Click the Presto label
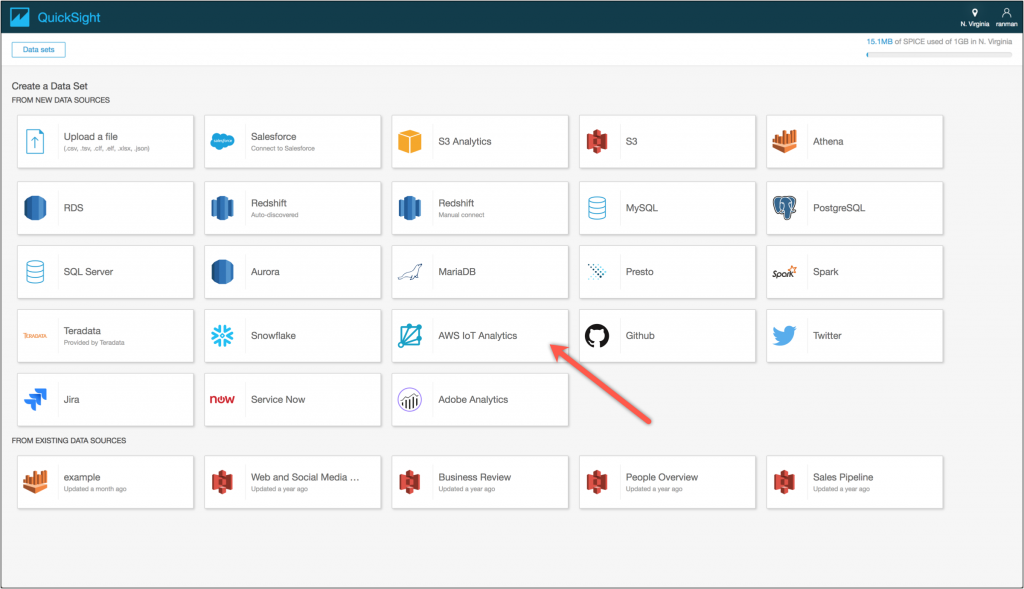 (x=639, y=272)
